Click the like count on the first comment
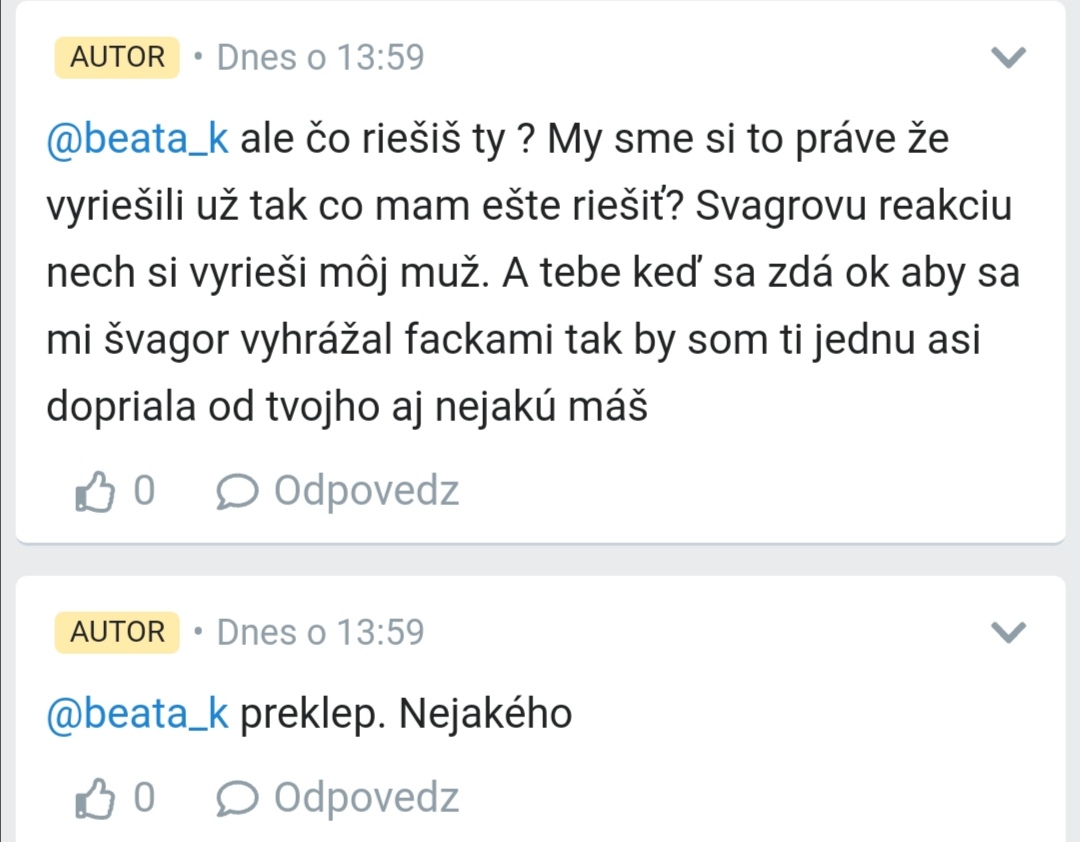The height and width of the screenshot is (842, 1080). point(144,491)
